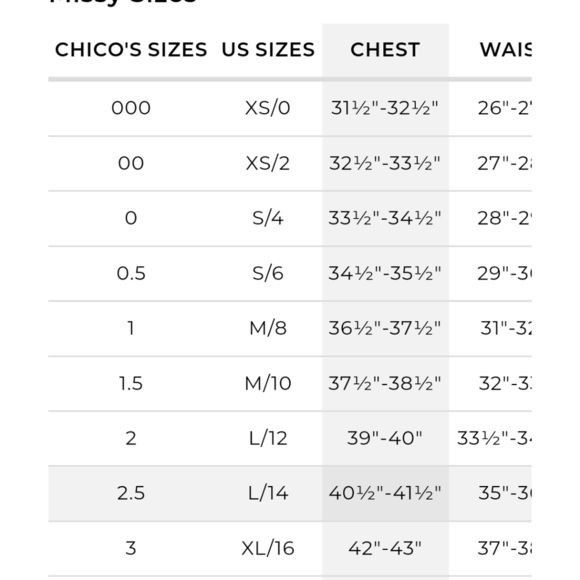Select chest value 33½"-34½"
This screenshot has width=580, height=580.
[x=385, y=218]
